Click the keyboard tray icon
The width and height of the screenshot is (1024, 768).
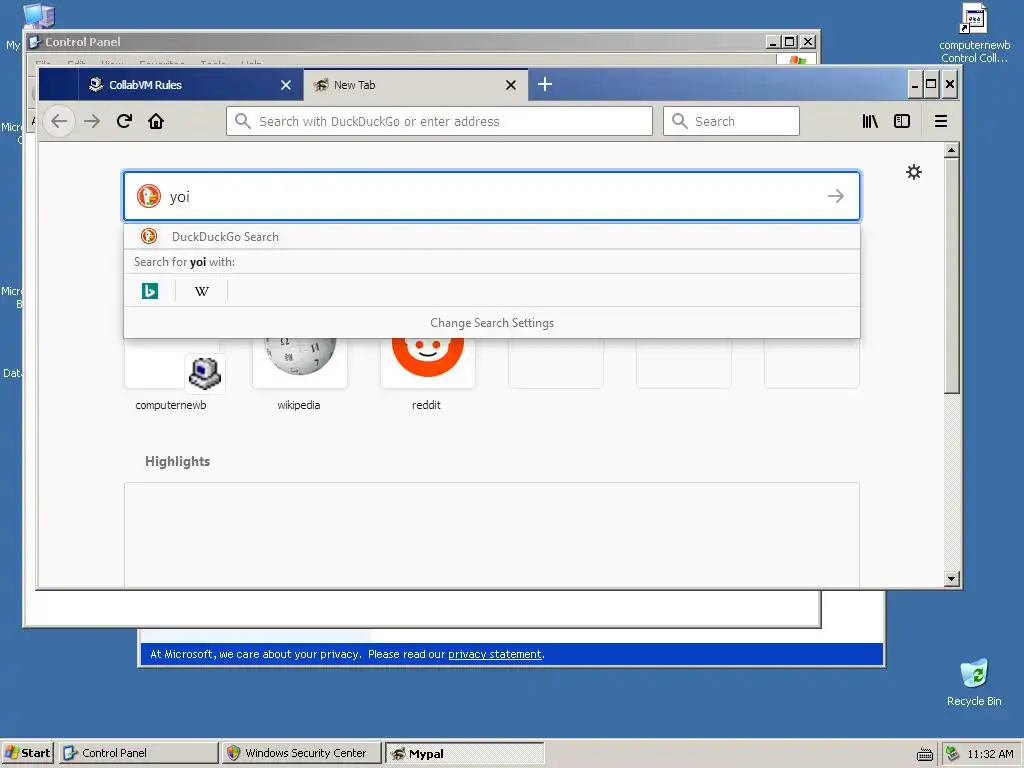tap(924, 754)
